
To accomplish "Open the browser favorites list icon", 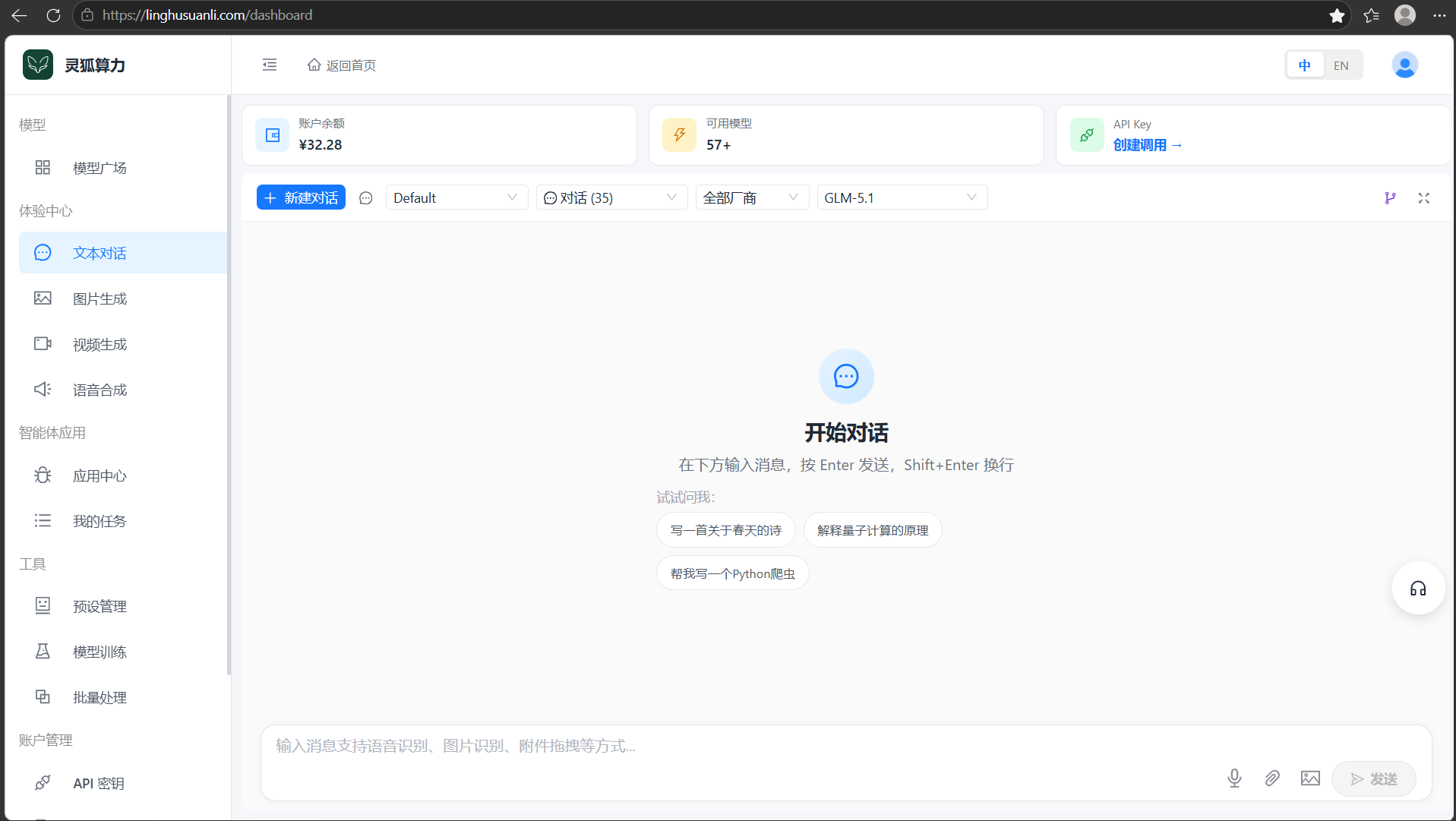I will tap(1372, 15).
